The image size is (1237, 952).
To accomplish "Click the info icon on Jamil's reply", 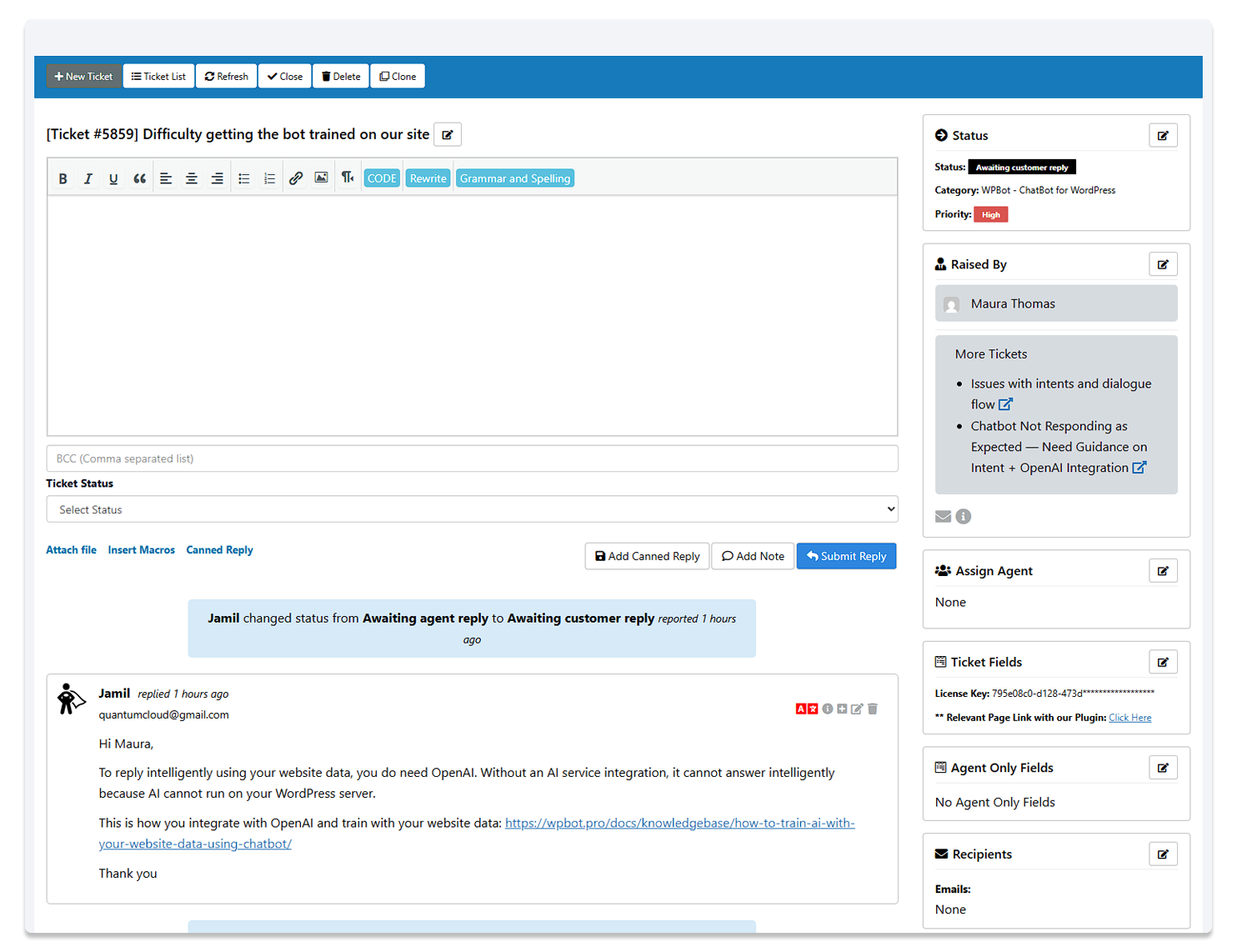I will tap(828, 709).
